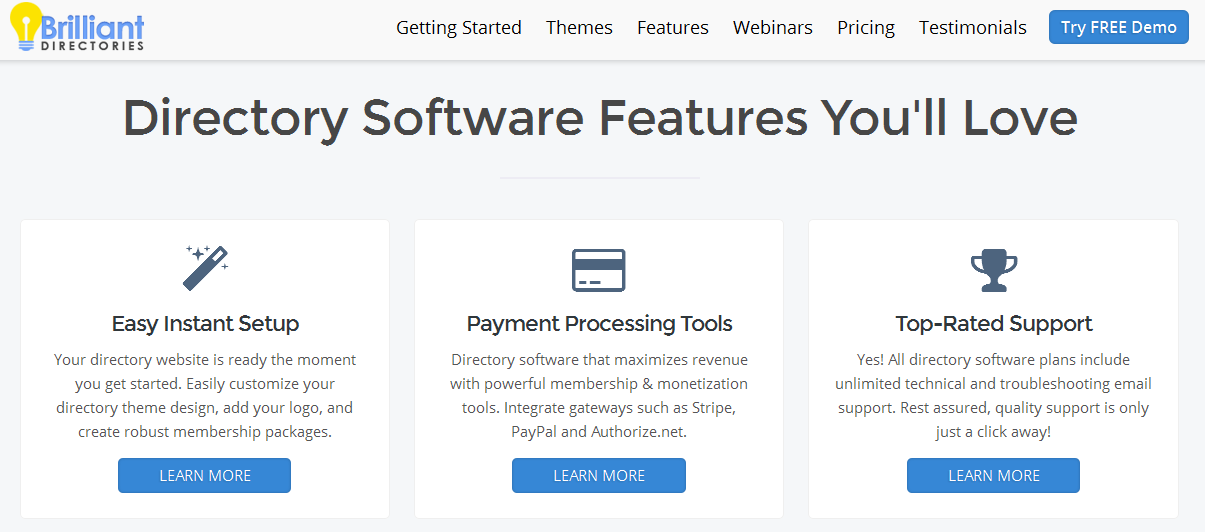Screen dimensions: 1205x532
Task: Go to the Themes page
Action: 579,28
